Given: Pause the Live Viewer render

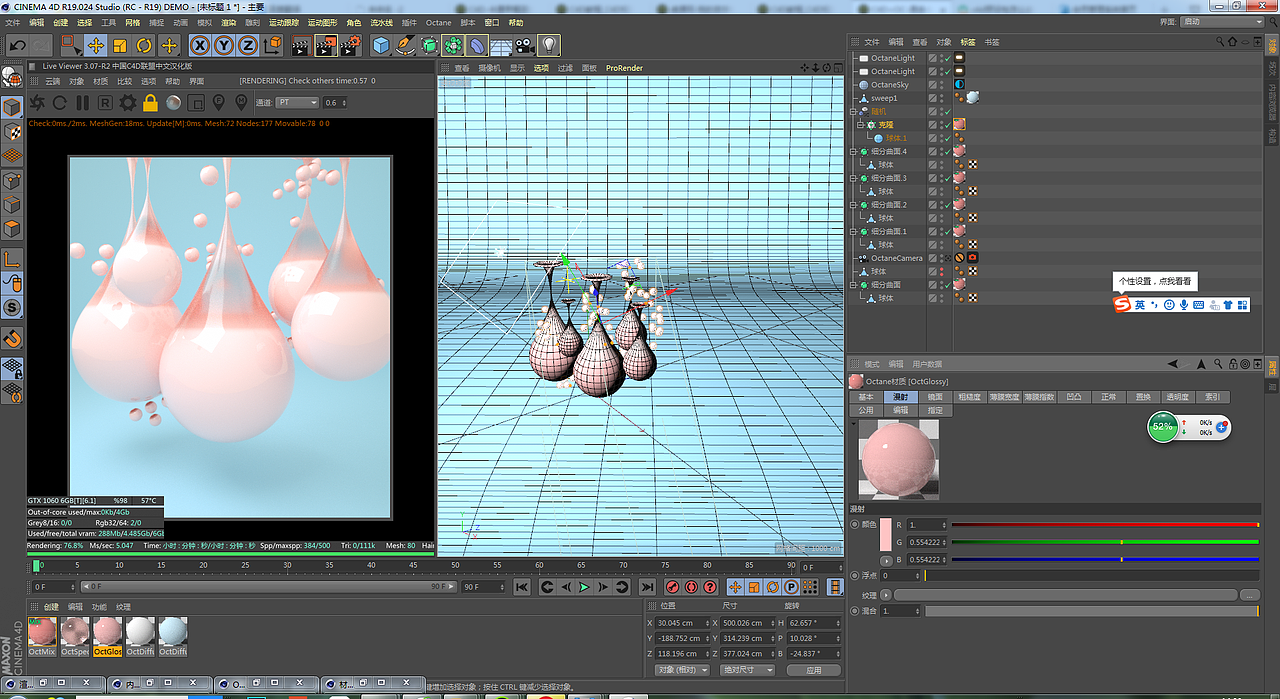Looking at the screenshot, I should pos(82,102).
